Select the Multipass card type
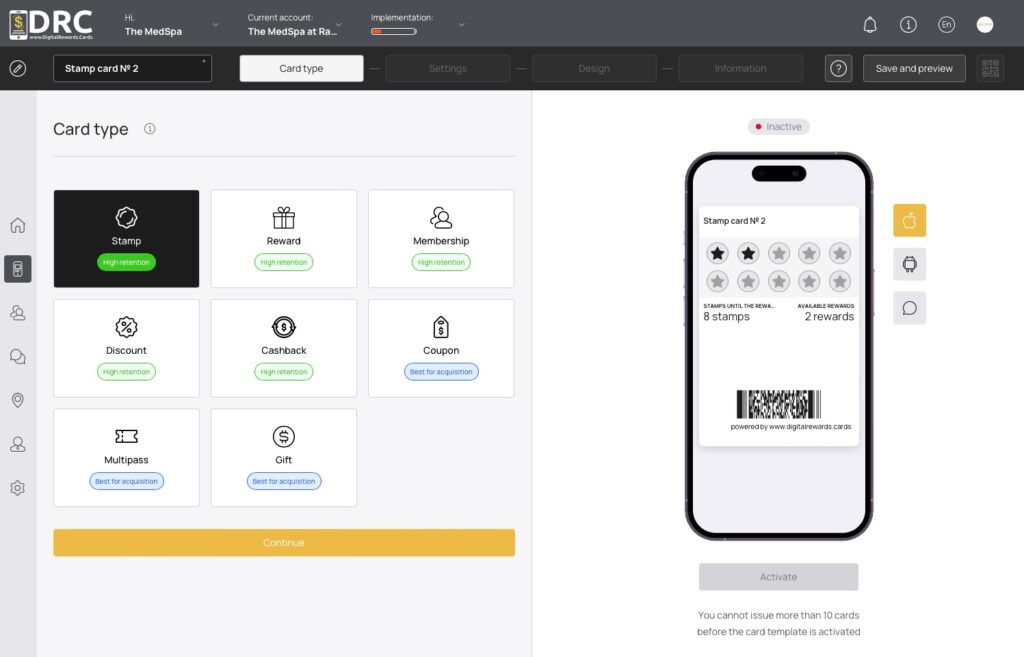 point(126,458)
